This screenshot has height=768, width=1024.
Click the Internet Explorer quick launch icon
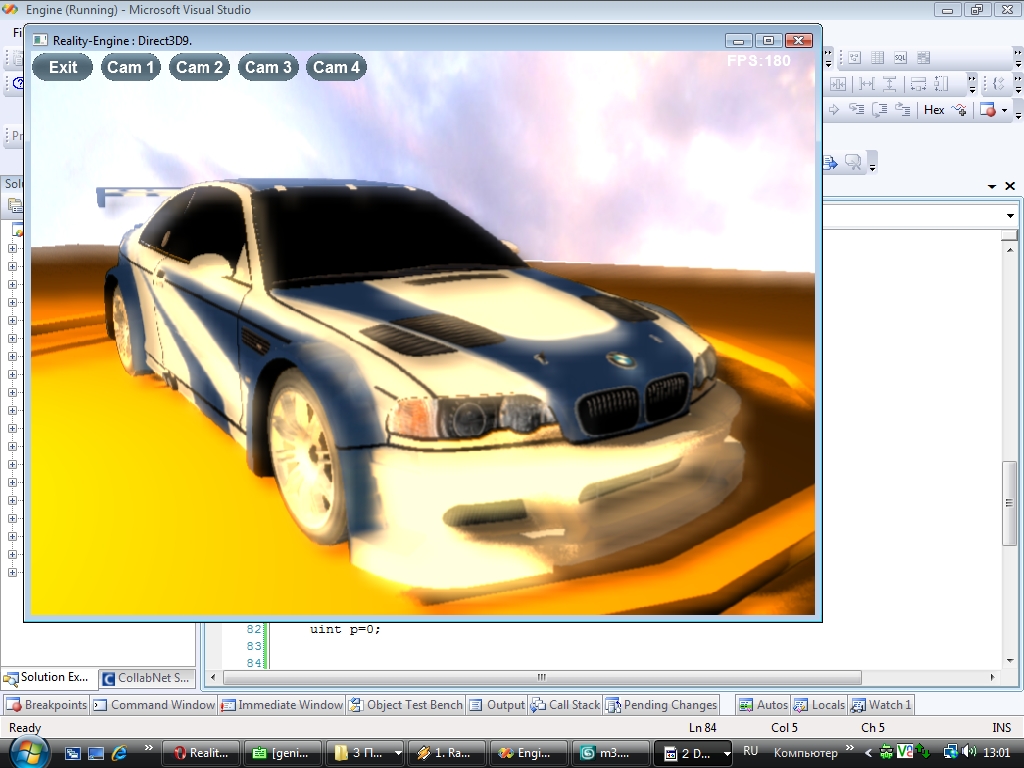click(x=119, y=752)
